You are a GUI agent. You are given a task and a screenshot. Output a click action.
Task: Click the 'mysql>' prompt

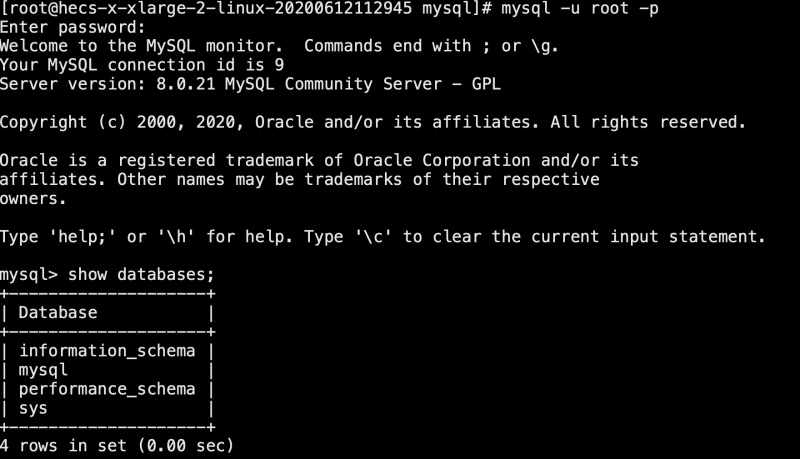[x=29, y=275]
